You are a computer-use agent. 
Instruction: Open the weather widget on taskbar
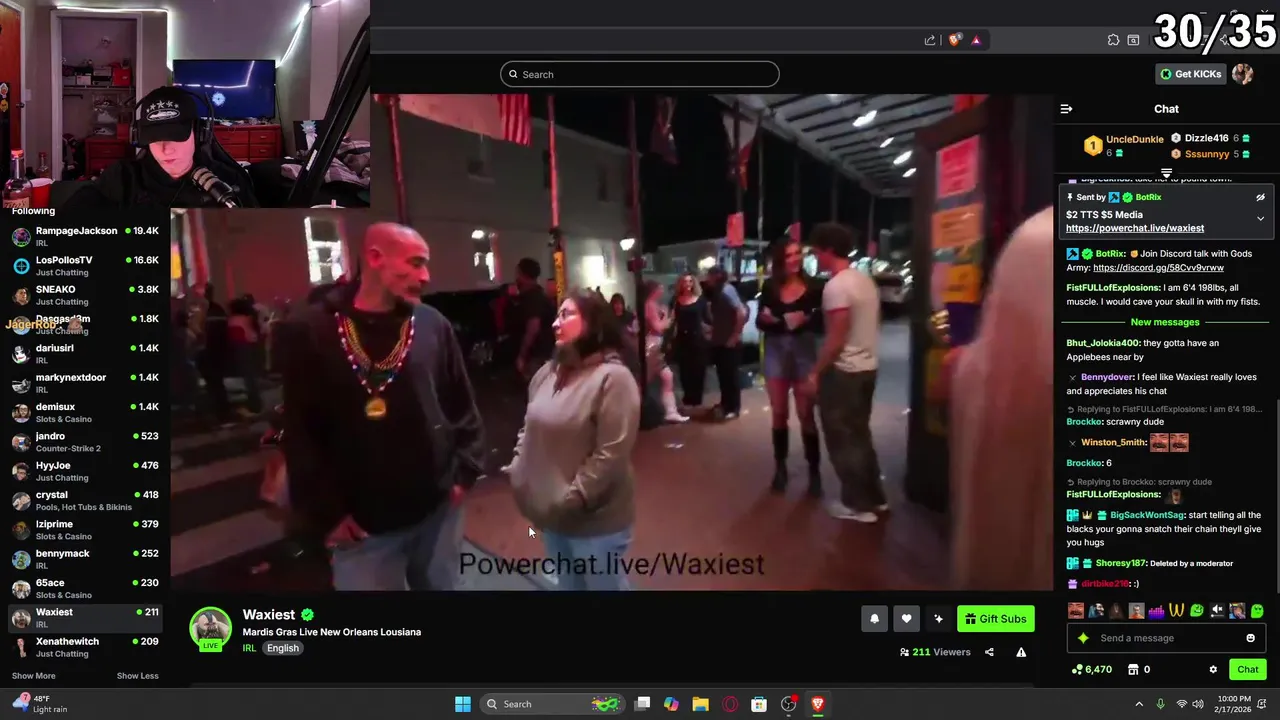pyautogui.click(x=42, y=704)
